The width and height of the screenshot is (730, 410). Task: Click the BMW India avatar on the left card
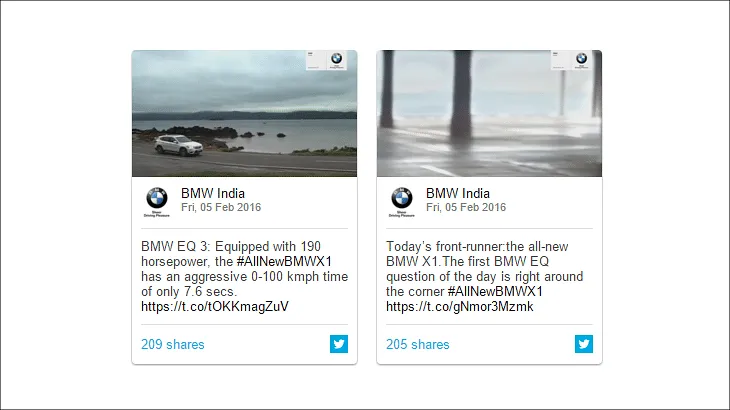pyautogui.click(x=157, y=202)
